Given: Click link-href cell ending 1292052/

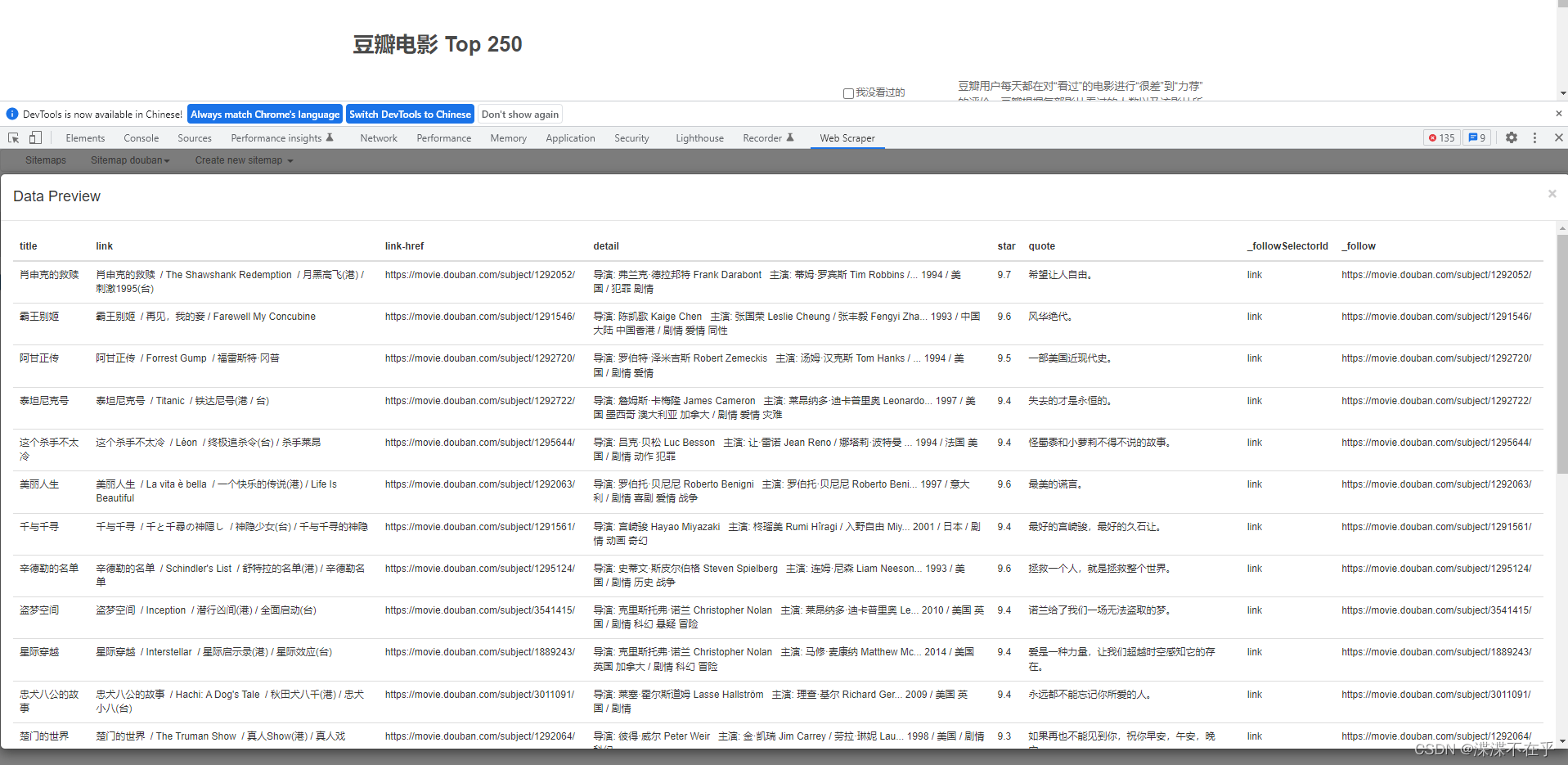Looking at the screenshot, I should [x=480, y=275].
